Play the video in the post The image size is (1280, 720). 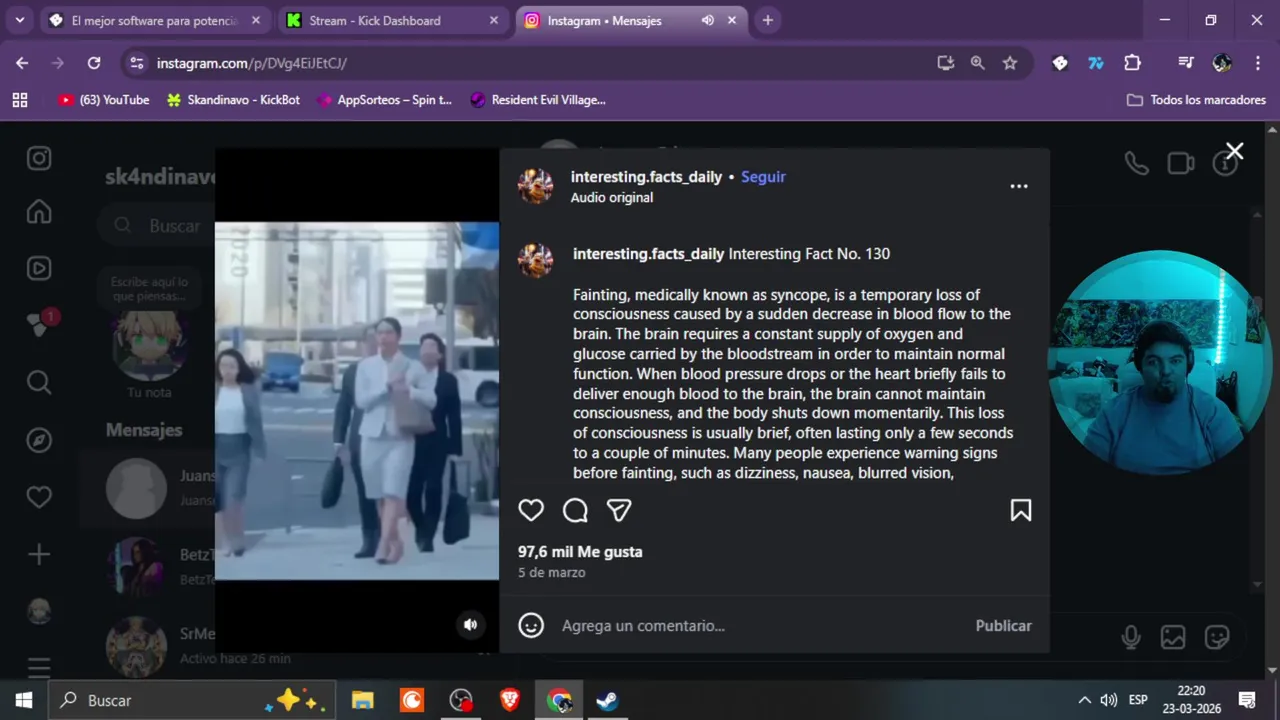[357, 401]
